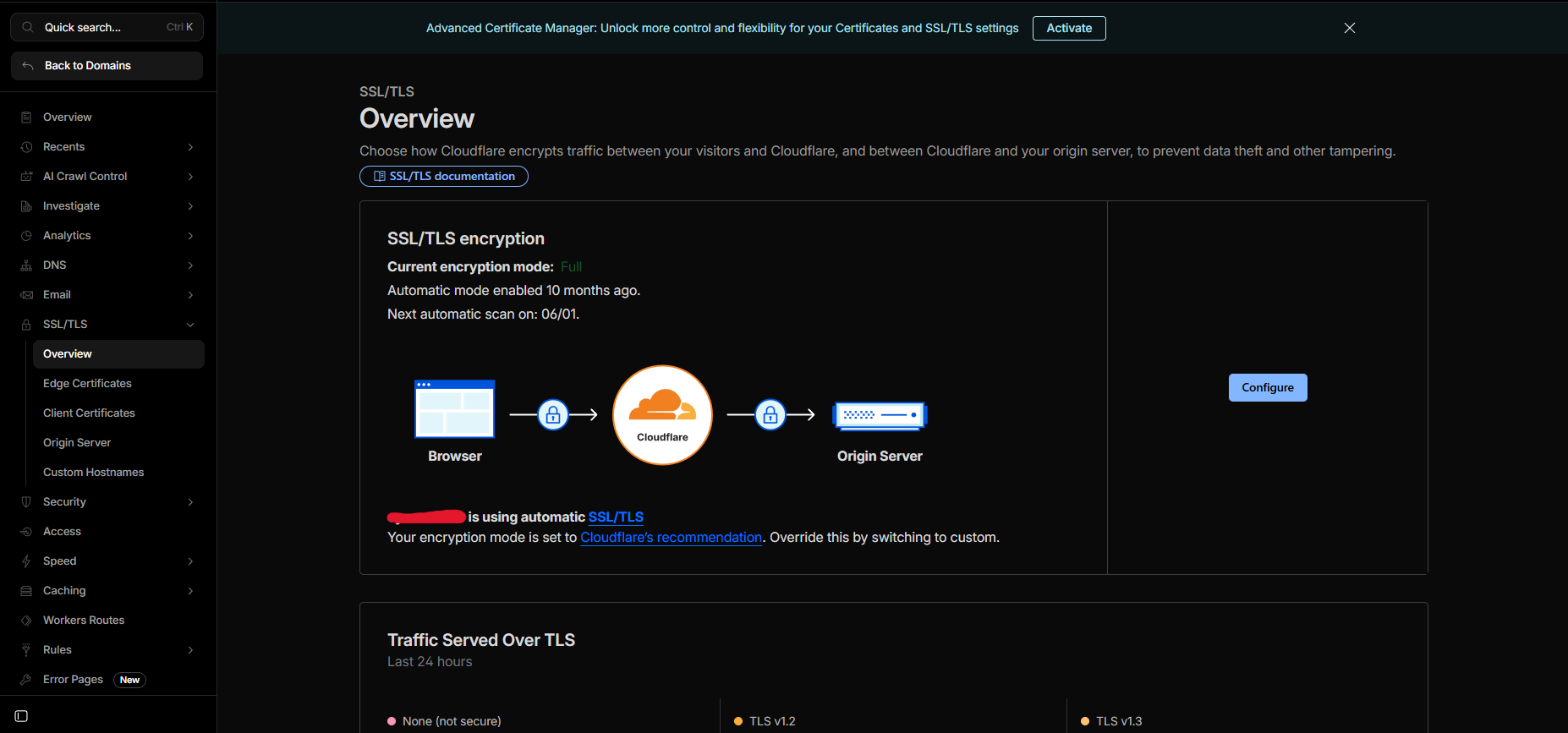Activate Advanced Certificate Manager
This screenshot has height=733, width=1568.
[1069, 28]
